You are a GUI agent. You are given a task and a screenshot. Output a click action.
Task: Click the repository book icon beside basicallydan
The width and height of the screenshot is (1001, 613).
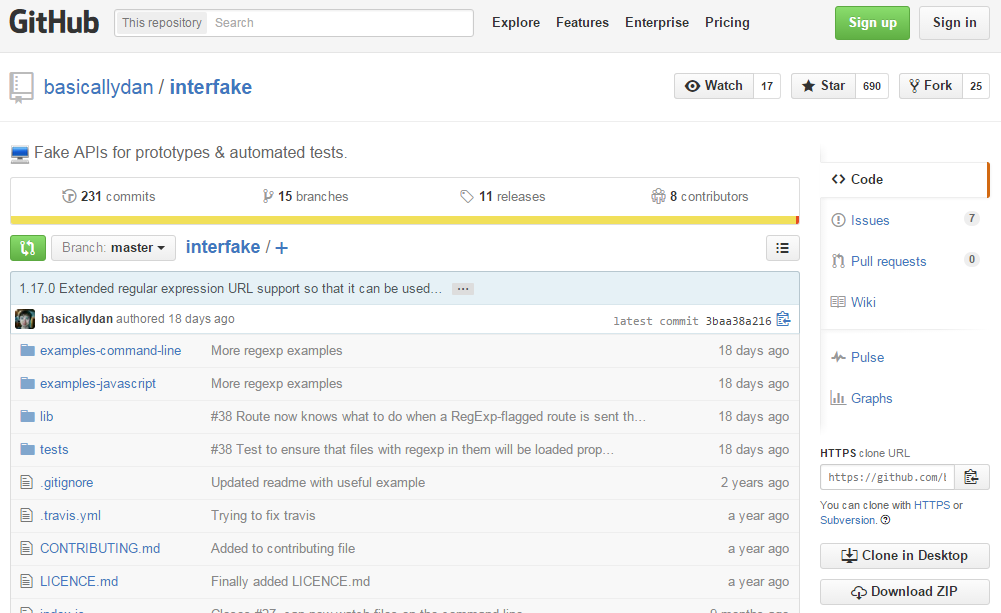(21, 87)
